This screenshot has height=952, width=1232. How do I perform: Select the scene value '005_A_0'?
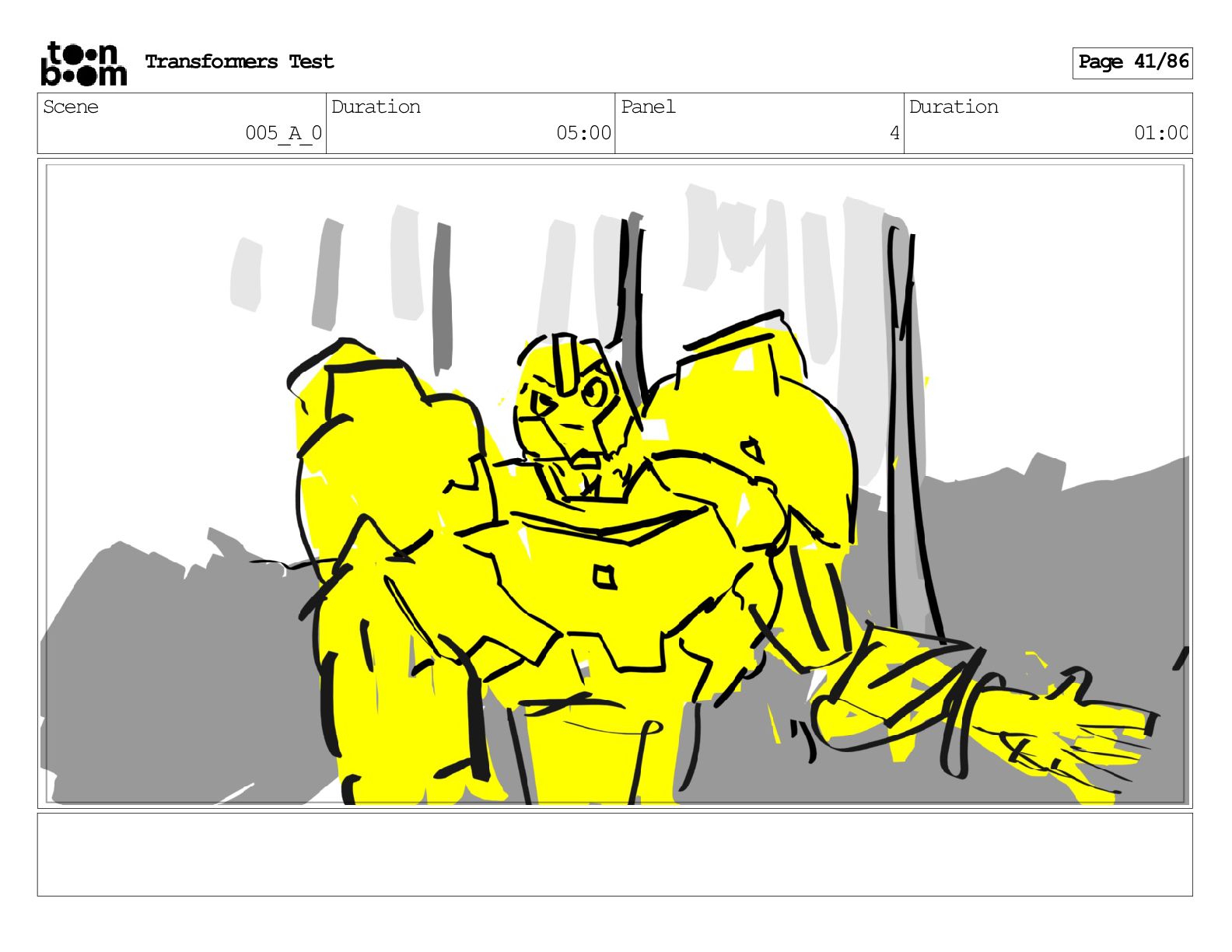[x=283, y=133]
